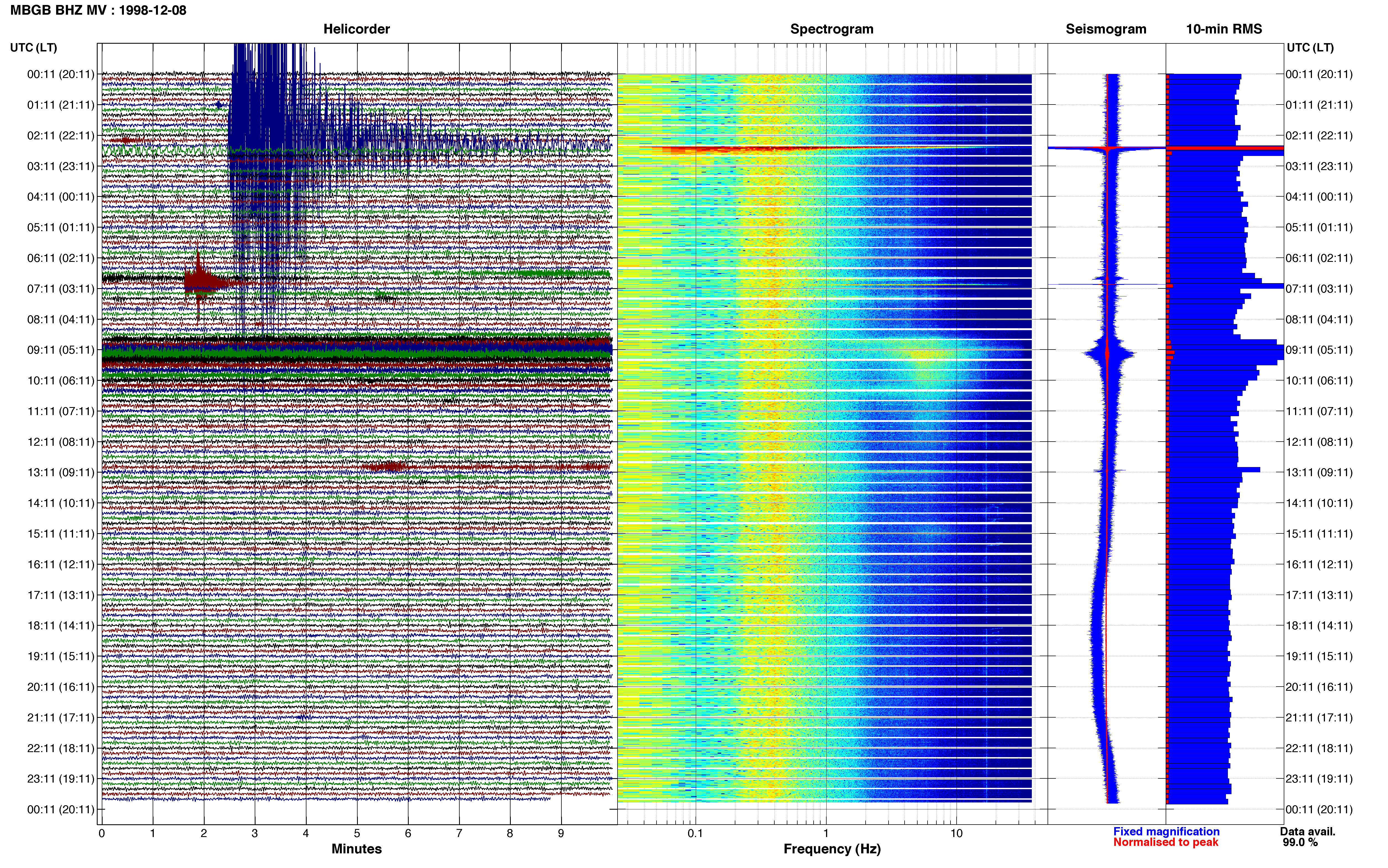Image resolution: width=1388 pixels, height=868 pixels.
Task: Click the 5 tick on the Minutes axis
Action: (x=357, y=833)
